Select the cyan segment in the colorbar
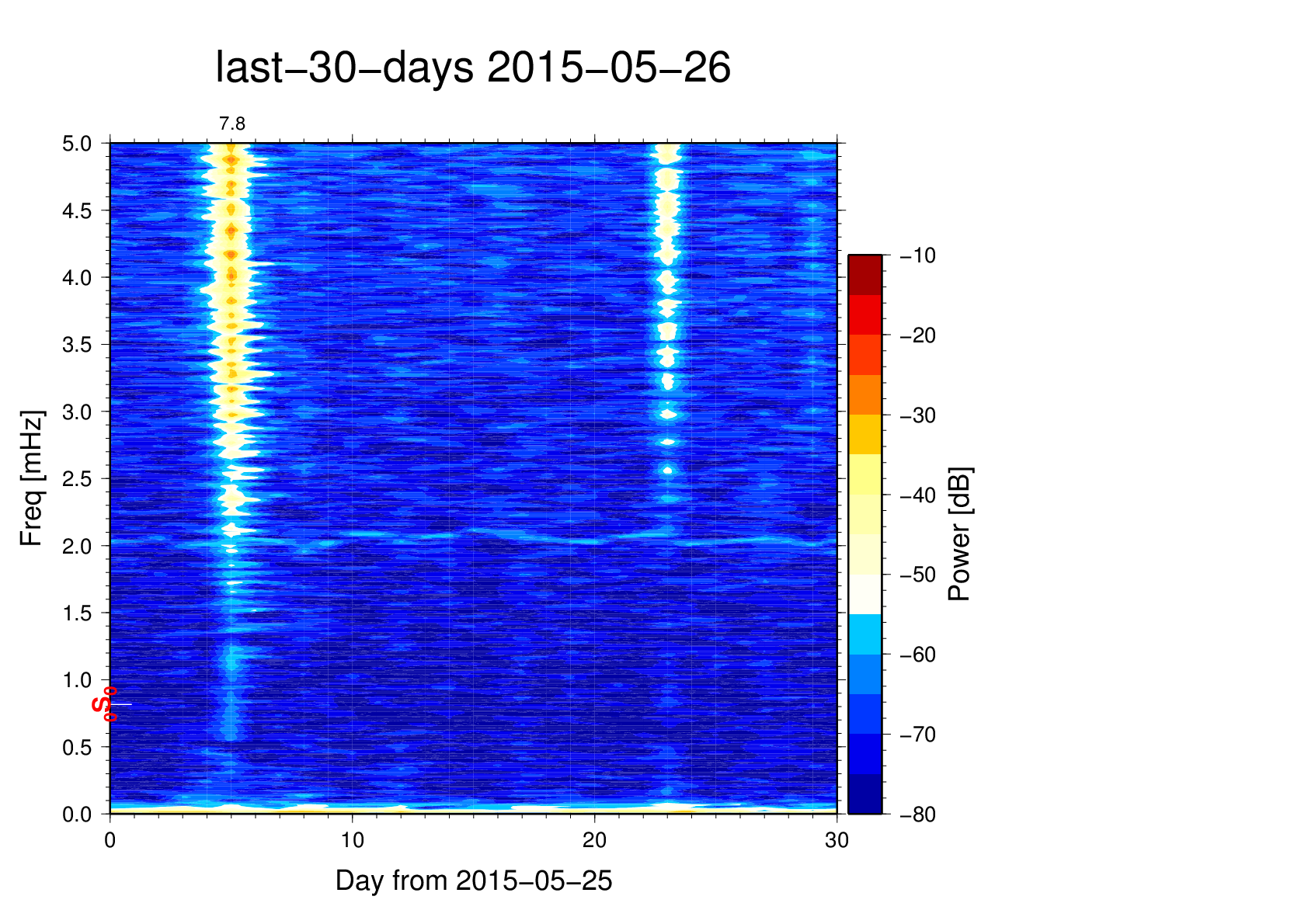Viewport: 1308px width, 924px height. click(864, 634)
